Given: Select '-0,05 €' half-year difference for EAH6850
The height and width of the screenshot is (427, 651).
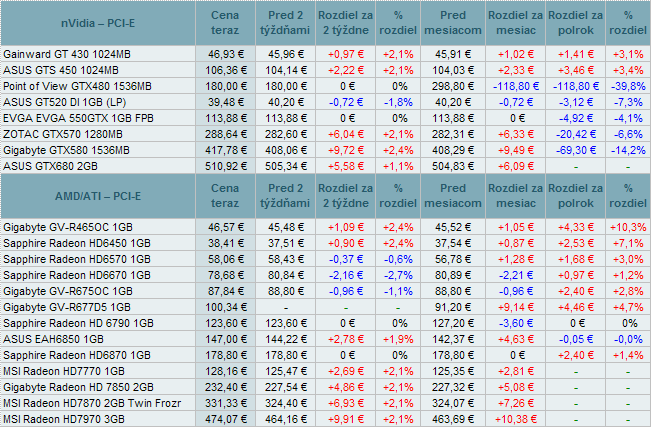Looking at the screenshot, I should tap(575, 339).
